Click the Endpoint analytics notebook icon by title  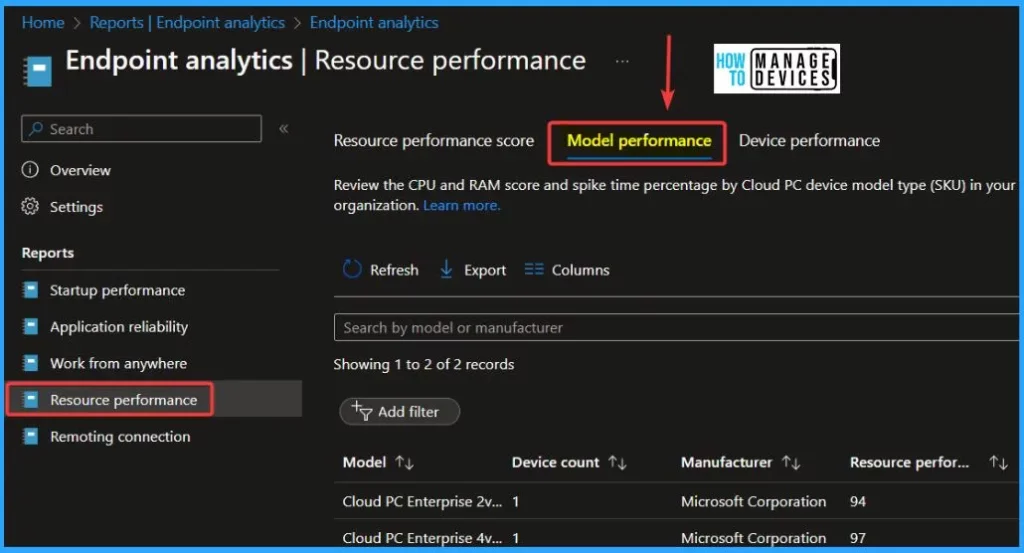37,71
